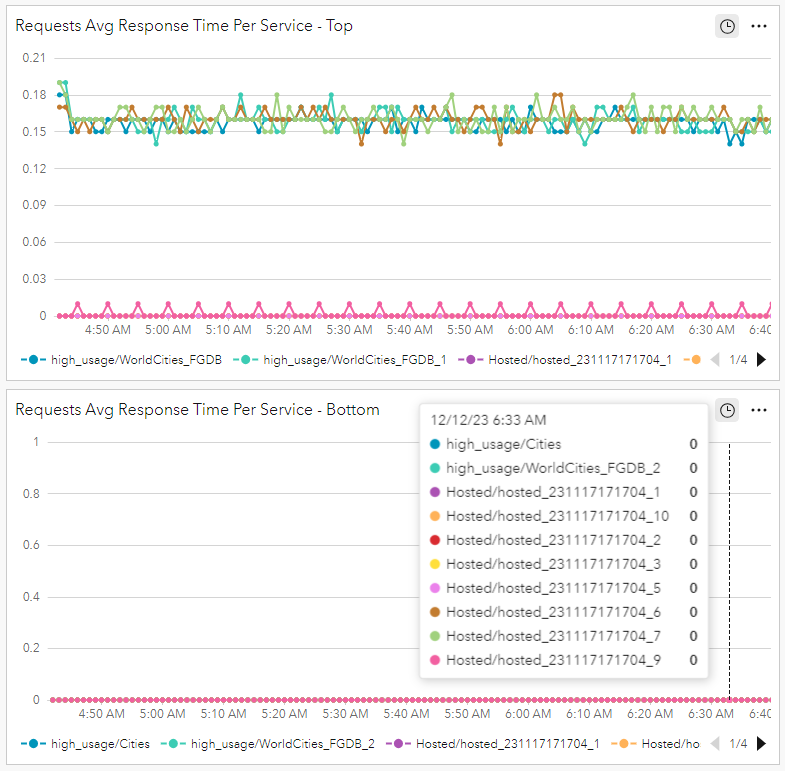
Task: Click the 'Requests Avg Response Time Per Service - Top' title
Action: coord(184,26)
